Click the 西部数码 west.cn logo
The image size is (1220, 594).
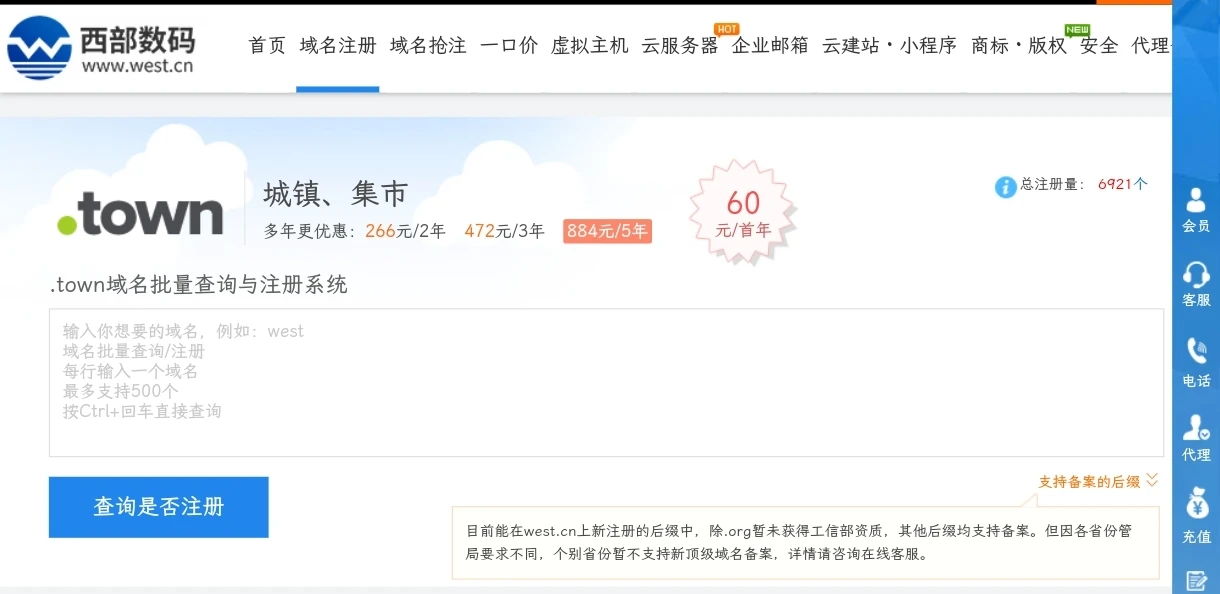[101, 47]
